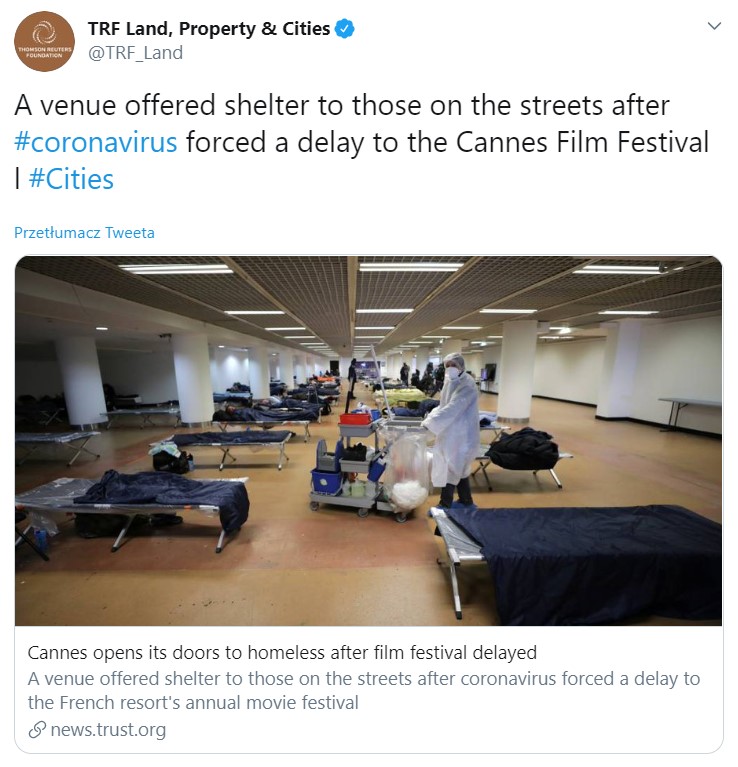Open the #Cities hashtag
This screenshot has height=767, width=738.
[x=71, y=179]
